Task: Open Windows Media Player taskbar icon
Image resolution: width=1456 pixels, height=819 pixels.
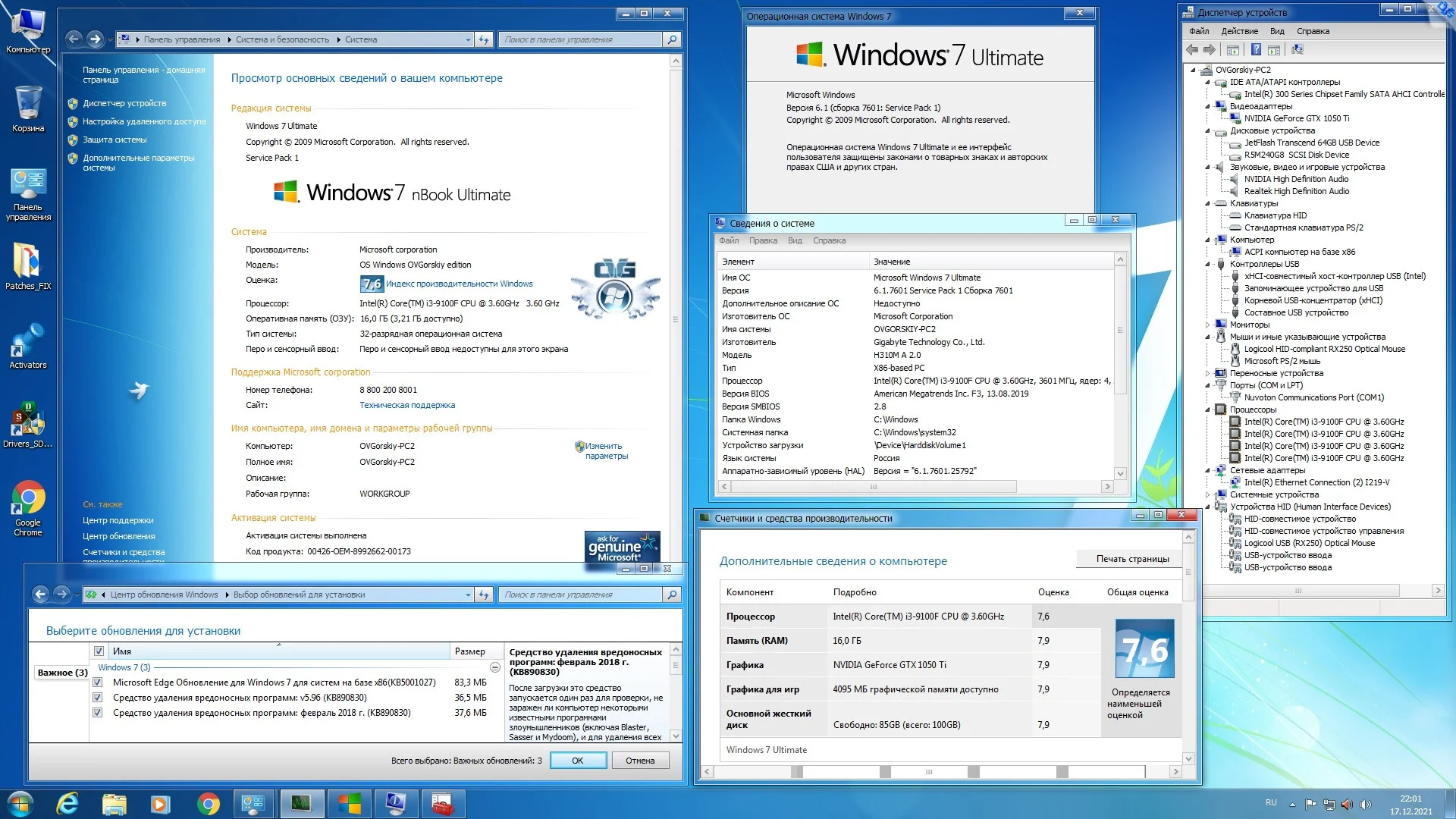Action: point(161,804)
